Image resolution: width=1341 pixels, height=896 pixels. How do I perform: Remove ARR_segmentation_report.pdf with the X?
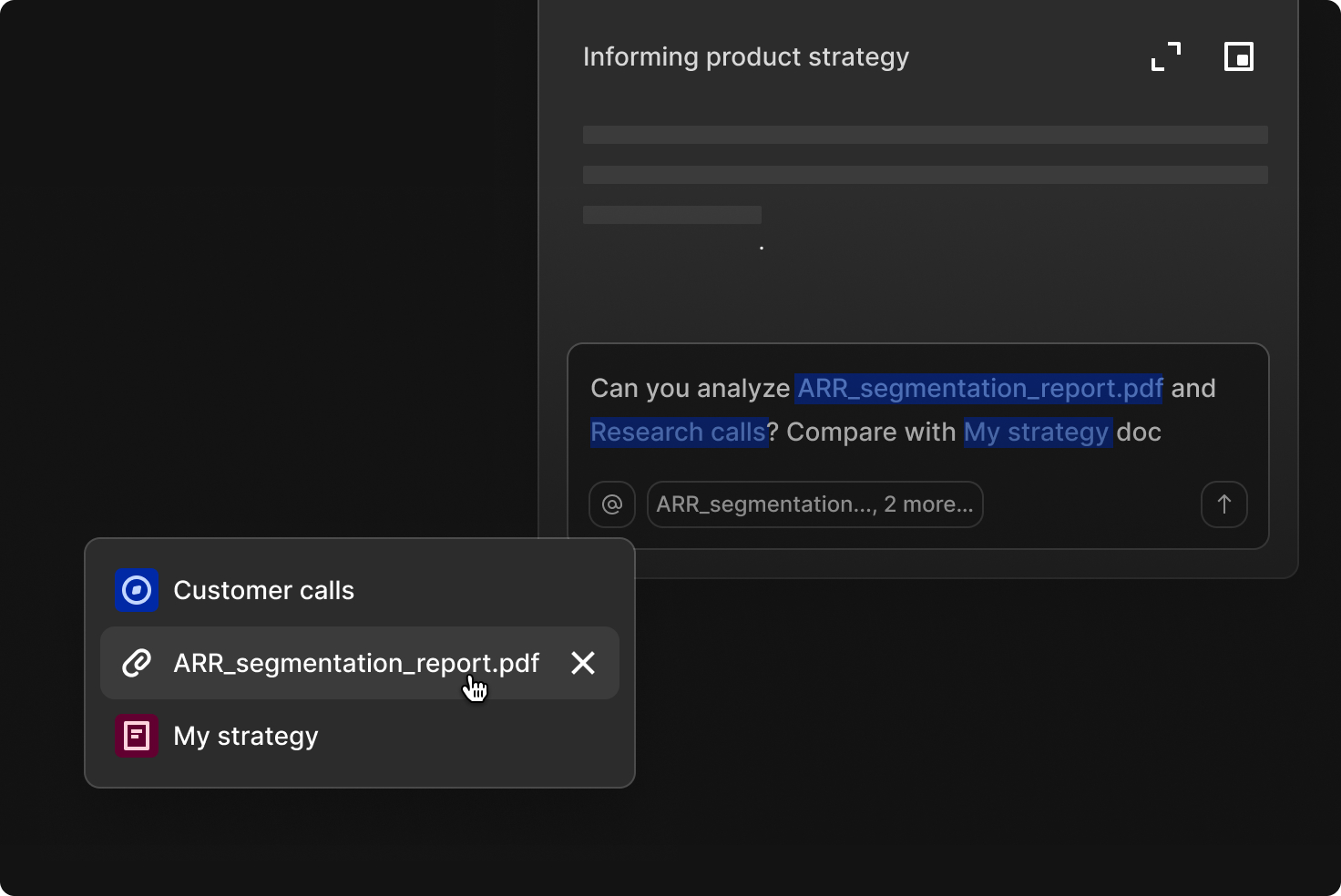click(583, 663)
